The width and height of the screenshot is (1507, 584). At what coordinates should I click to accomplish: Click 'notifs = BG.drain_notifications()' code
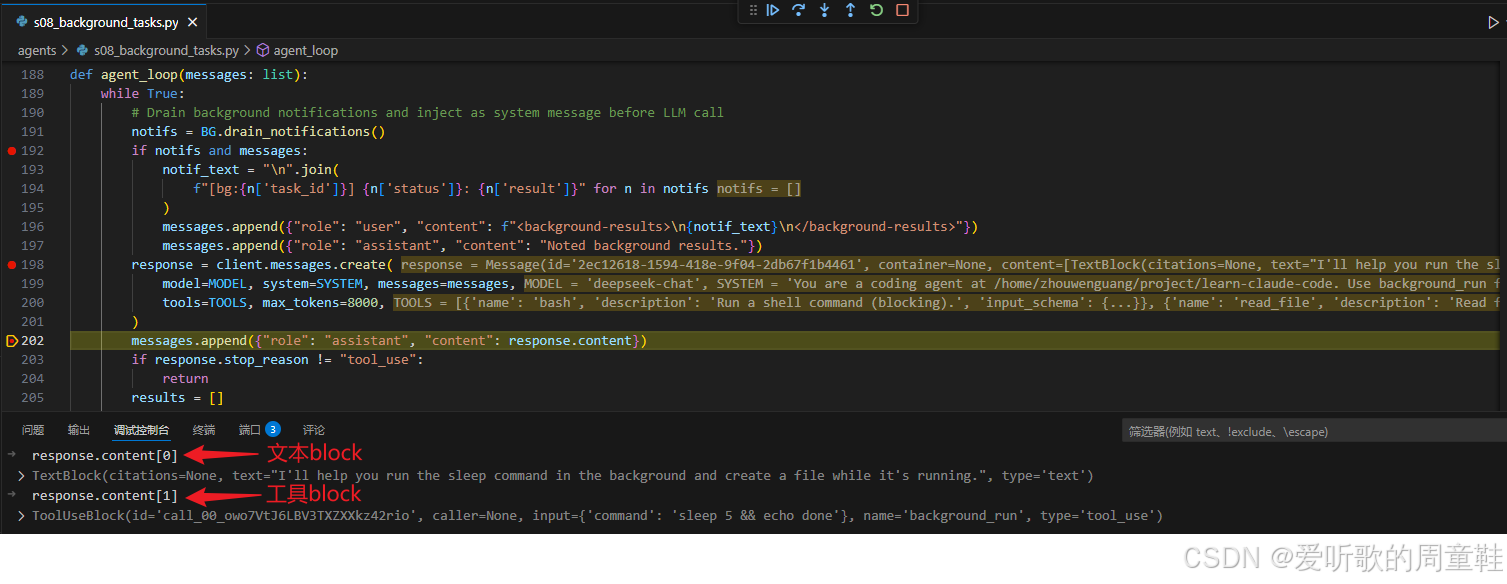(x=258, y=132)
